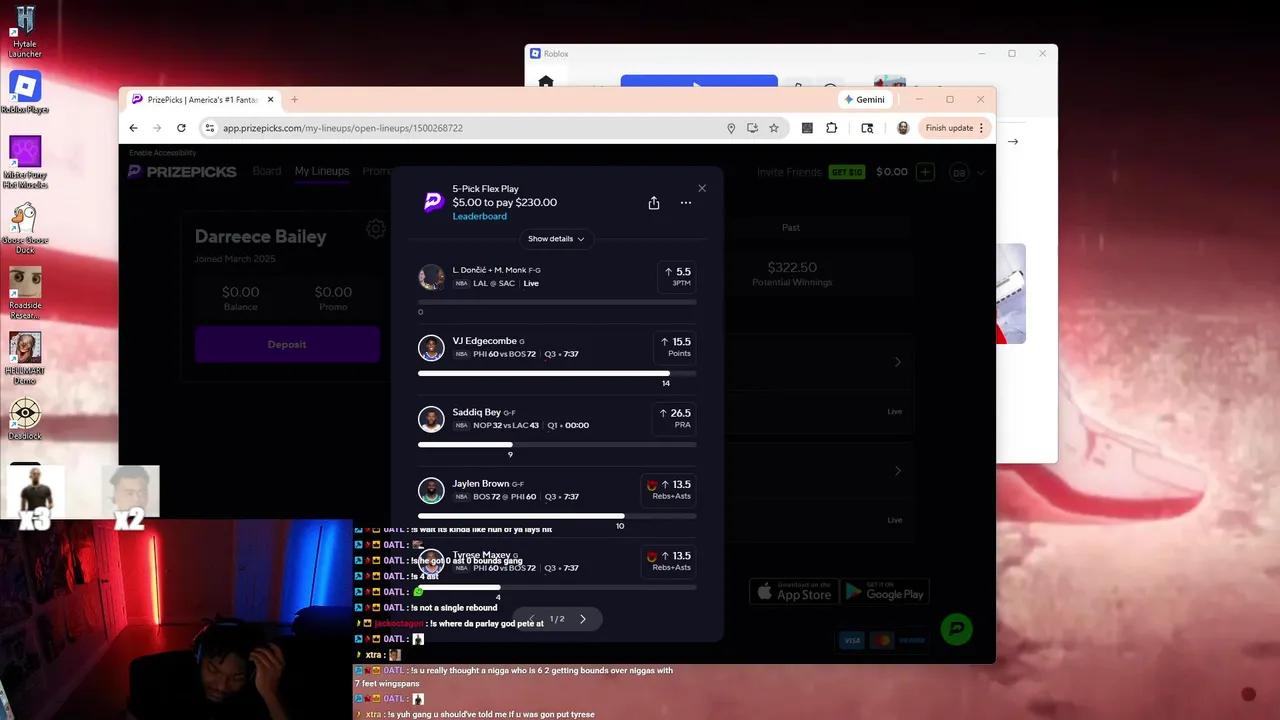Click the site information icon in address bar

pos(209,128)
